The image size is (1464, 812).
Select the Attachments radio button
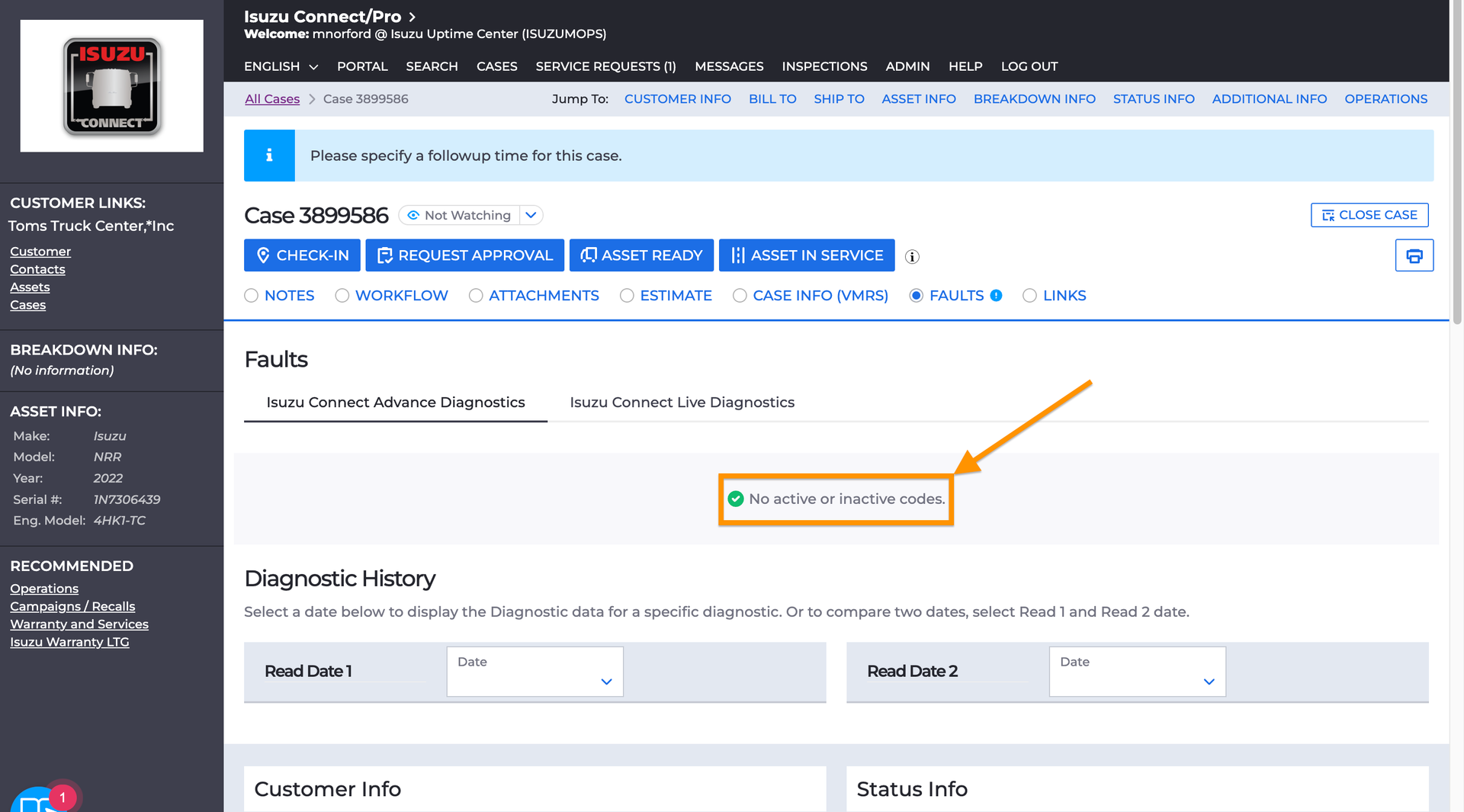coord(476,296)
